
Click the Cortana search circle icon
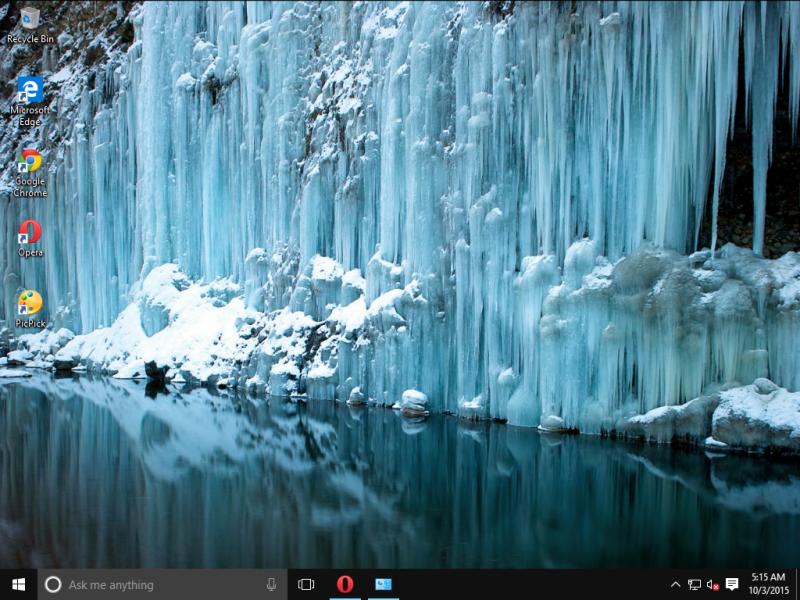52,584
